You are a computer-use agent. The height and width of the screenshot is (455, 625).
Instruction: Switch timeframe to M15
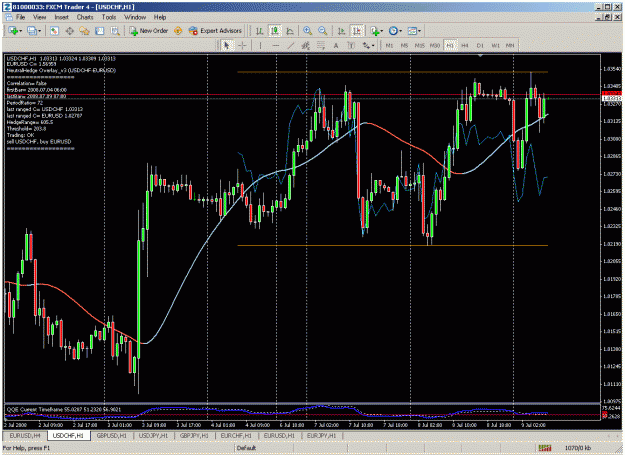419,45
